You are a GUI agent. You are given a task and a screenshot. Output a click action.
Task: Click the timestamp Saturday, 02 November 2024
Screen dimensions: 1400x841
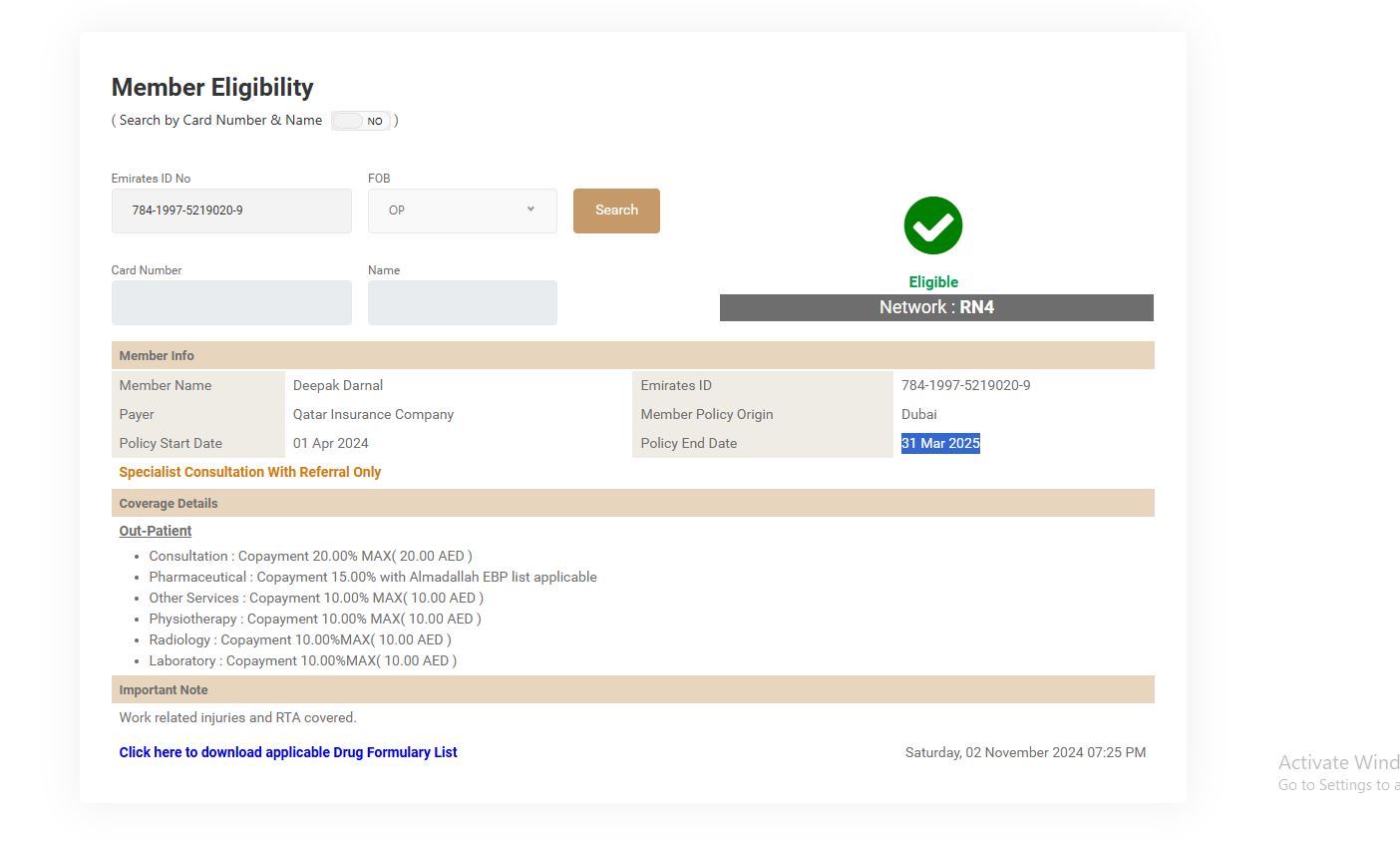click(x=1026, y=752)
